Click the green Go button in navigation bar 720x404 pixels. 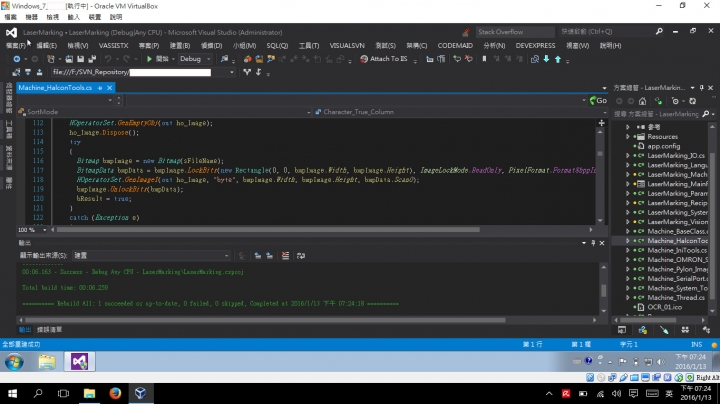(598, 101)
